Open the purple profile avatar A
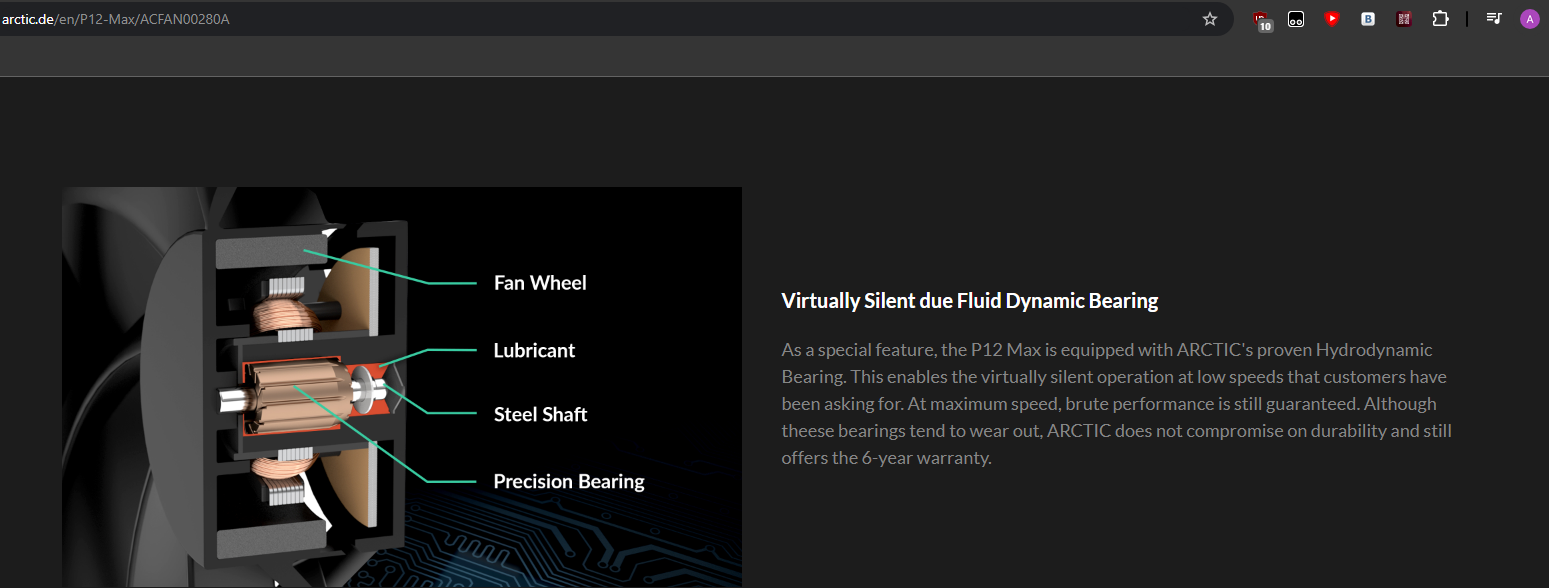The width and height of the screenshot is (1549, 588). click(x=1529, y=19)
